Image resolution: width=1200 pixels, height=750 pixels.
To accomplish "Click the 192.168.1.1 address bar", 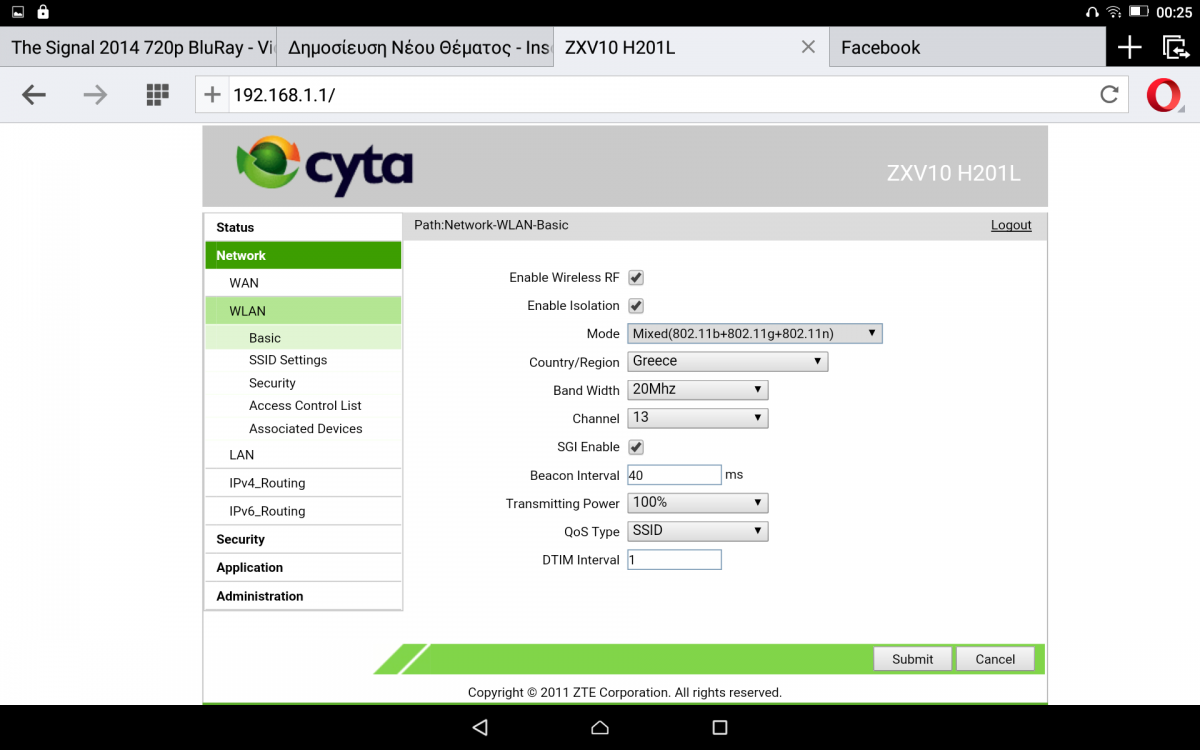I will 660,95.
